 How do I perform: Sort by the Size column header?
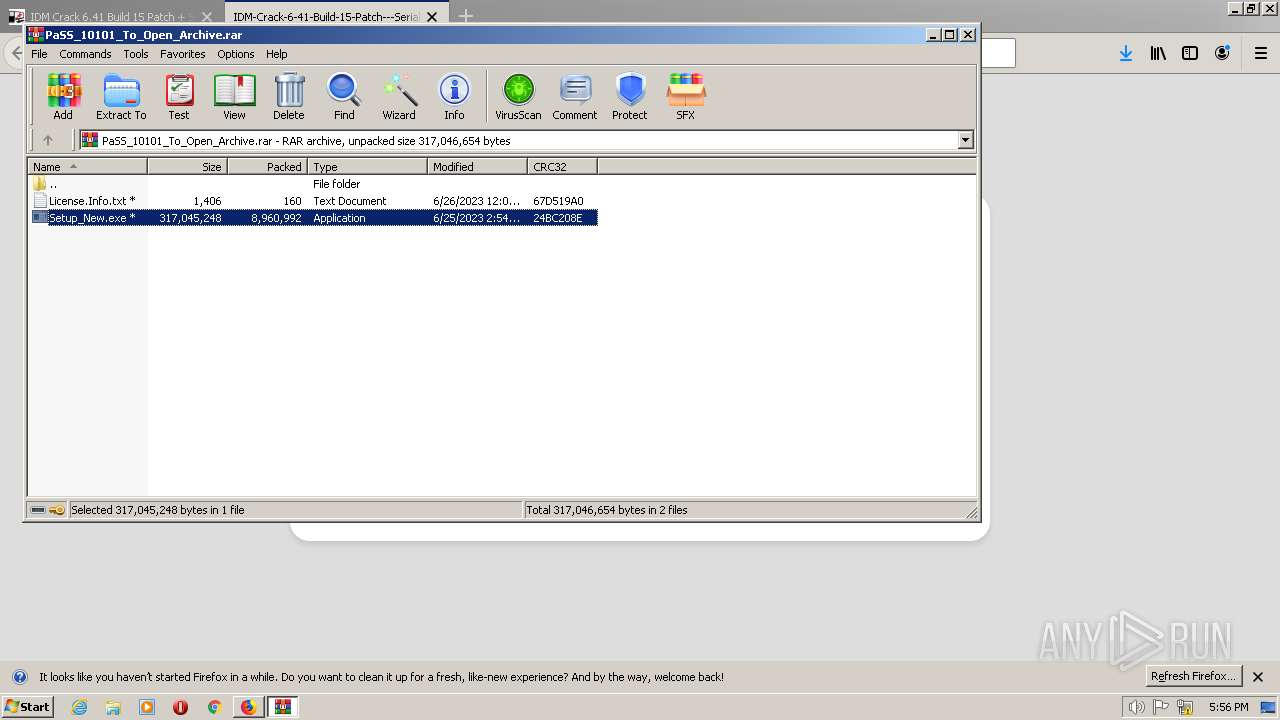(188, 166)
